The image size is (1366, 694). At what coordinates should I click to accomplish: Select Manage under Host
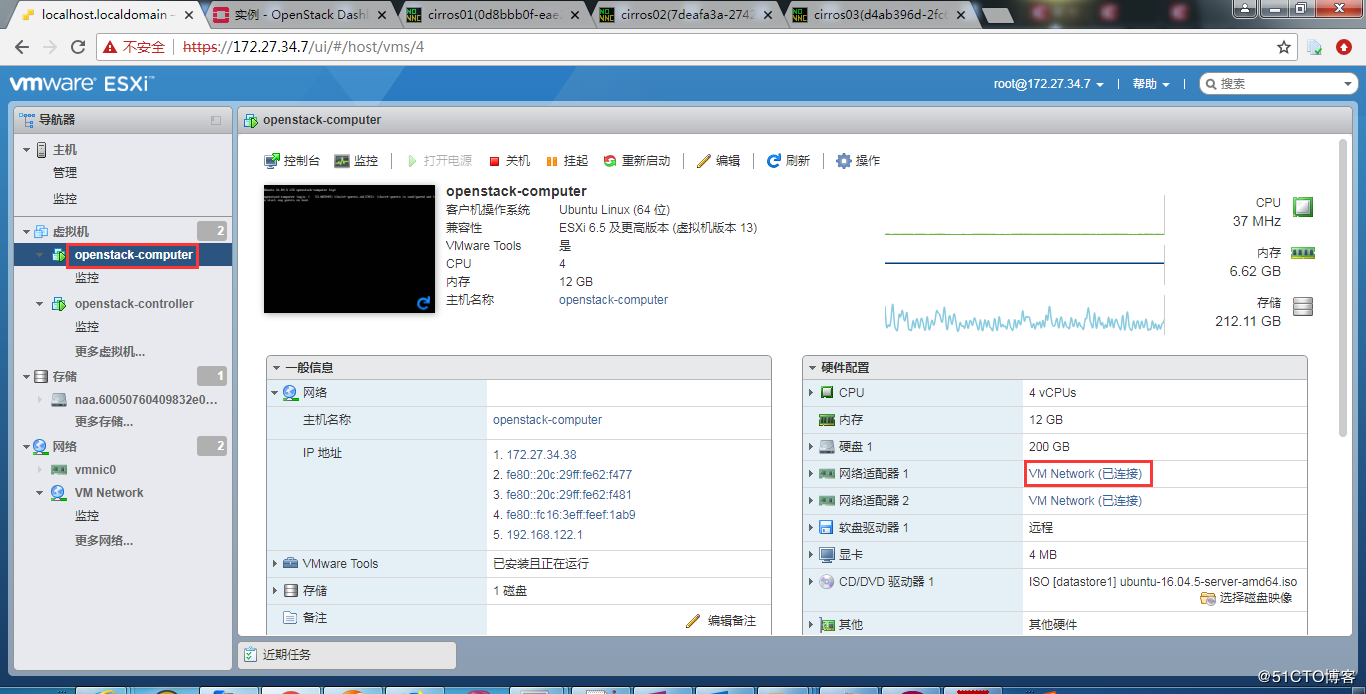65,173
